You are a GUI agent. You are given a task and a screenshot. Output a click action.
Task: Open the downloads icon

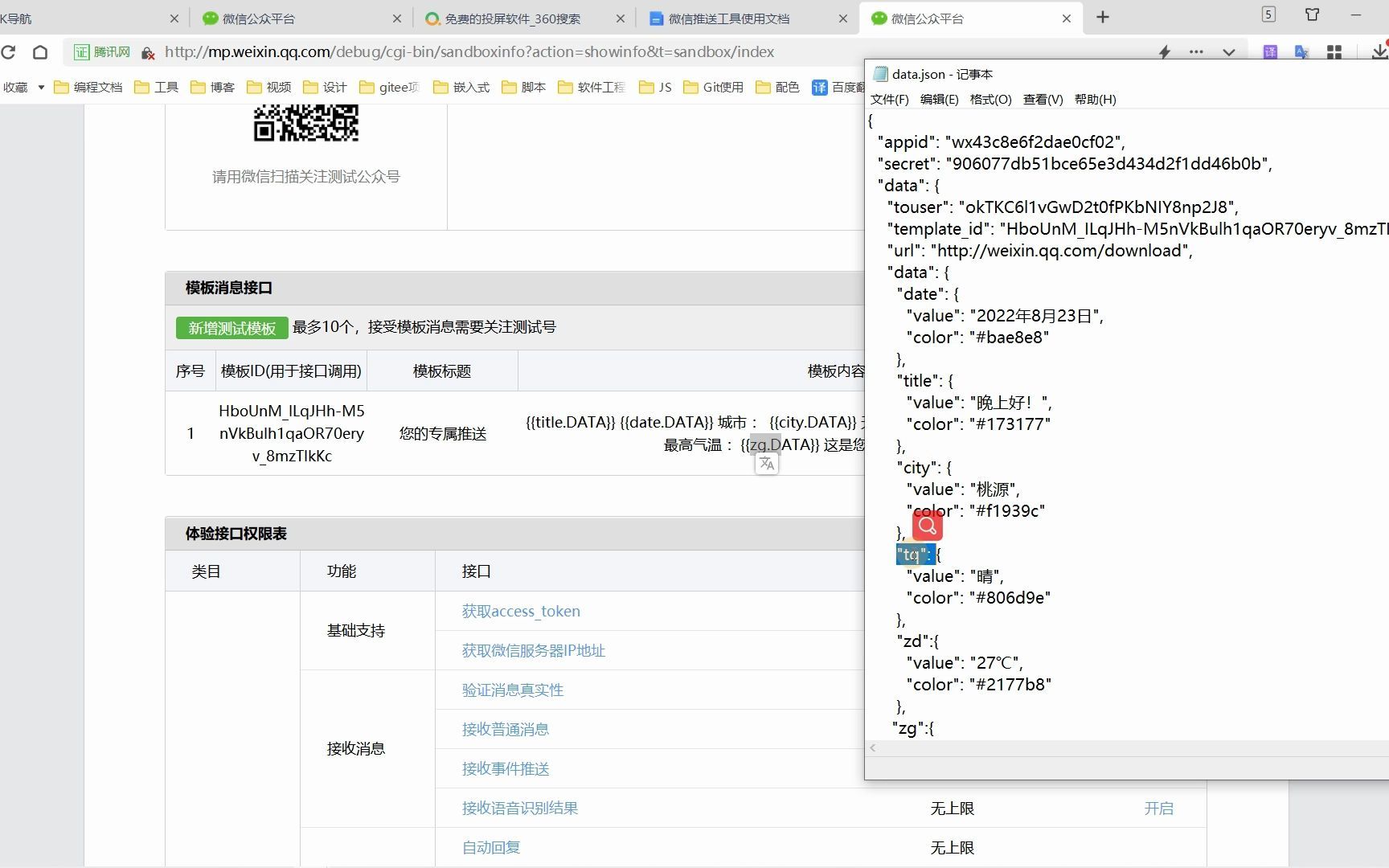(x=1379, y=51)
